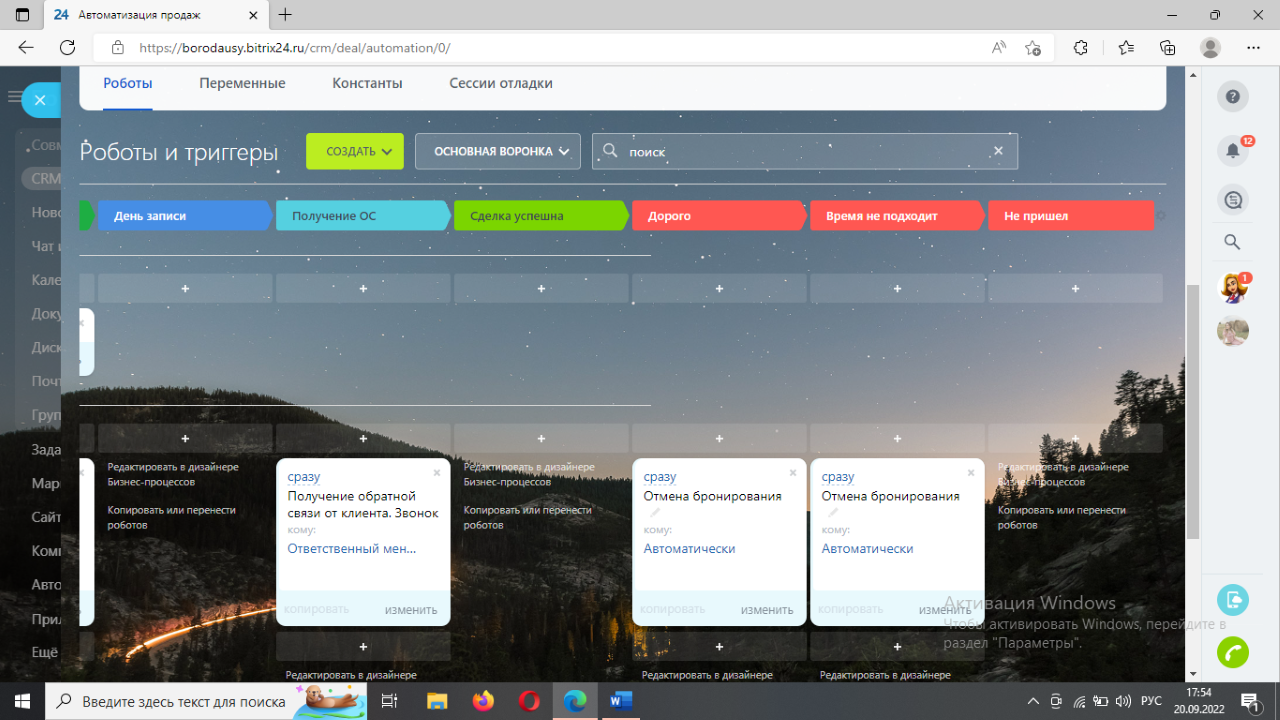The height and width of the screenshot is (720, 1280).
Task: Launch Firefox from the taskbar
Action: pyautogui.click(x=483, y=701)
